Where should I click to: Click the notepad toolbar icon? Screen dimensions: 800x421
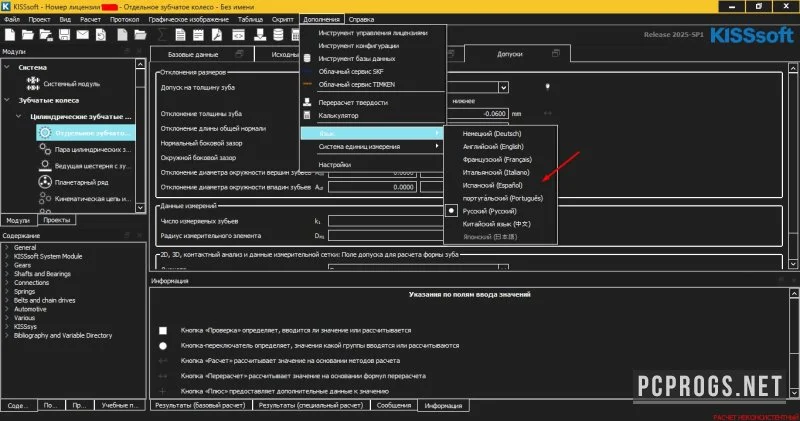pyautogui.click(x=198, y=35)
